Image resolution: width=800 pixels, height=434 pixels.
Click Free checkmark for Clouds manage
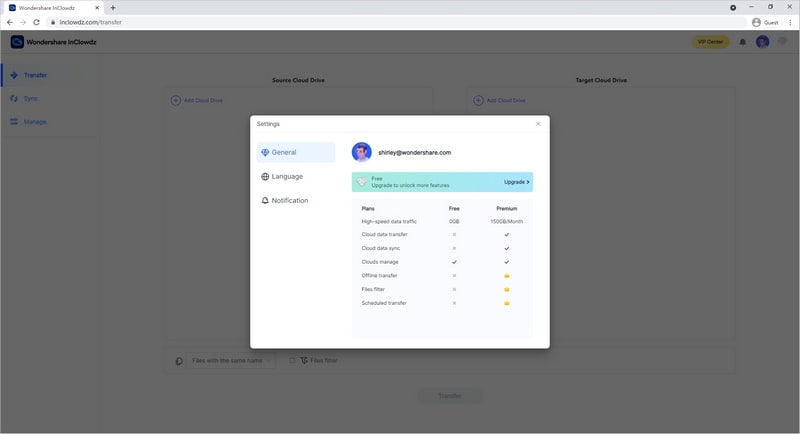(x=454, y=262)
